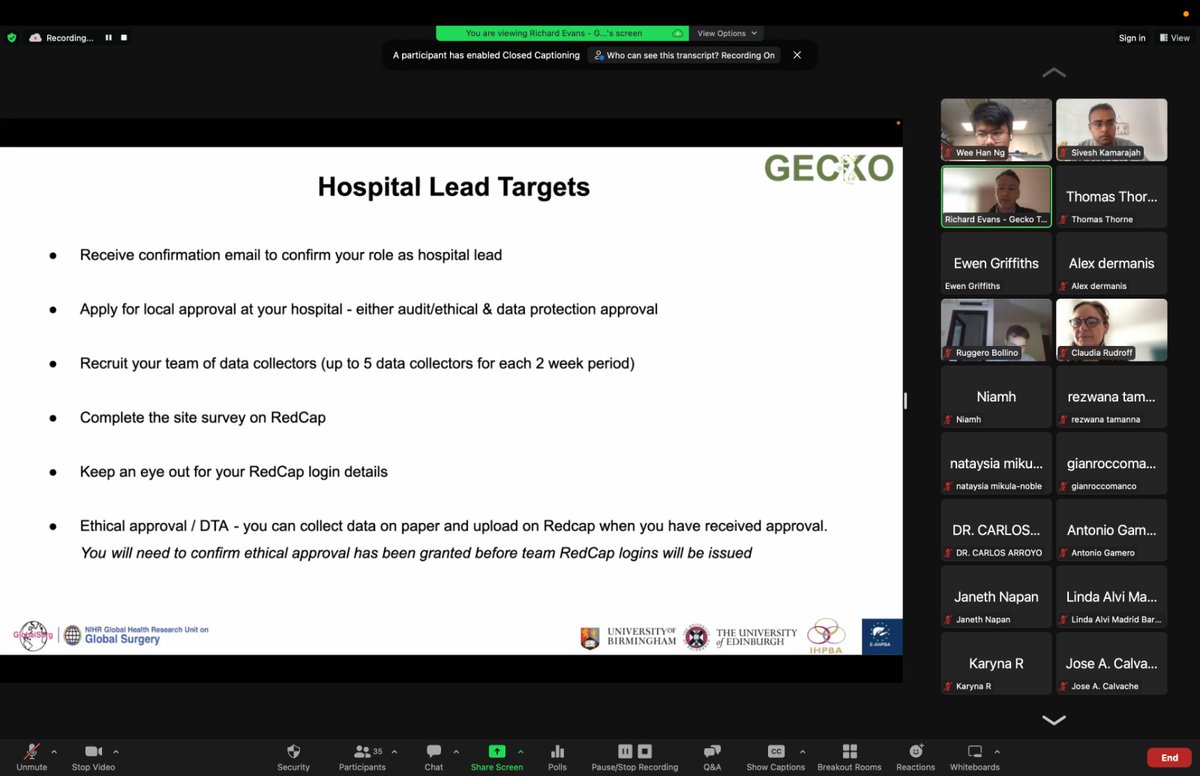Screen dimensions: 1200x776
Task: Pause the recording from bottom toolbar
Action: pos(625,751)
